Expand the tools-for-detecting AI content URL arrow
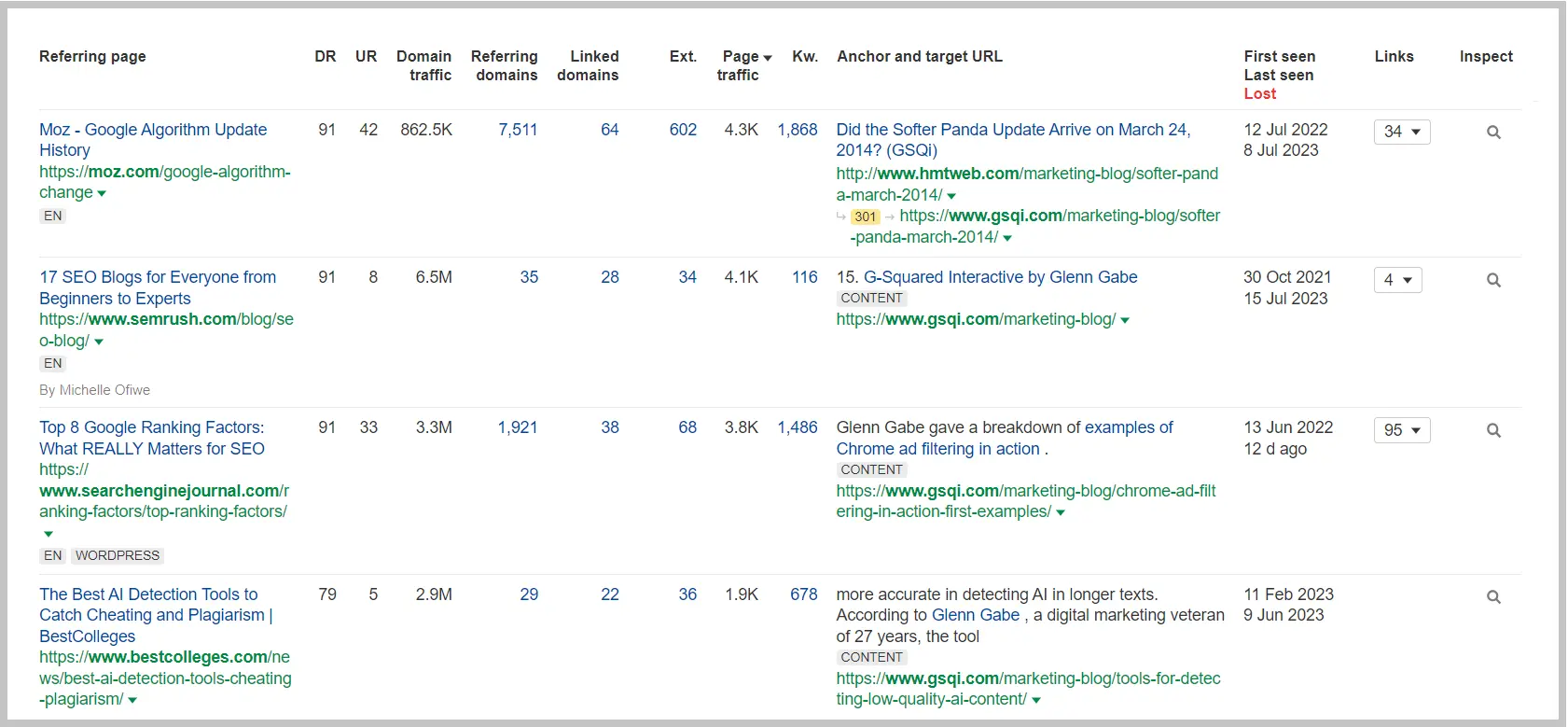Image resolution: width=1568 pixels, height=727 pixels. (x=1036, y=701)
